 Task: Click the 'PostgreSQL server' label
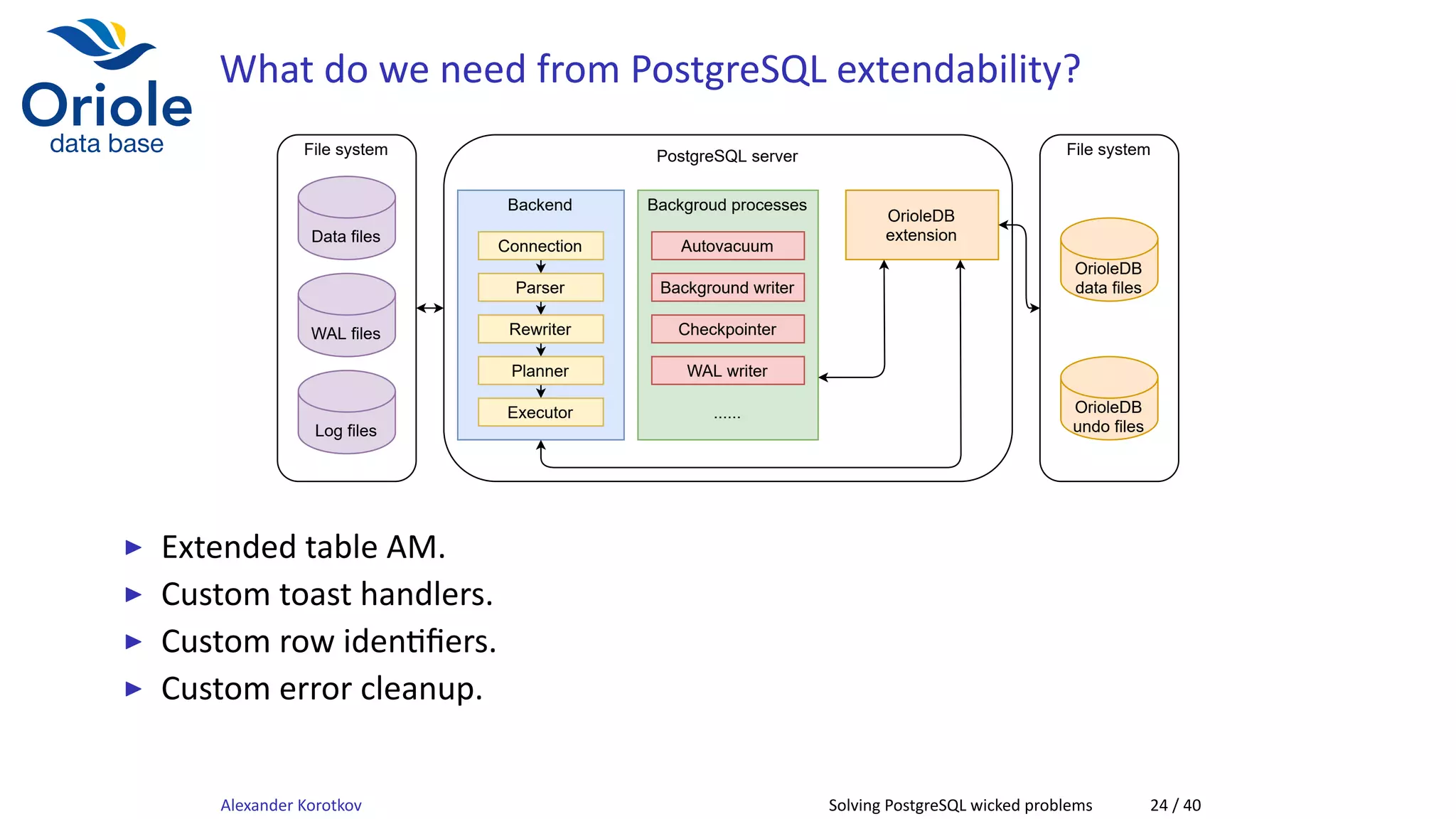tap(727, 156)
